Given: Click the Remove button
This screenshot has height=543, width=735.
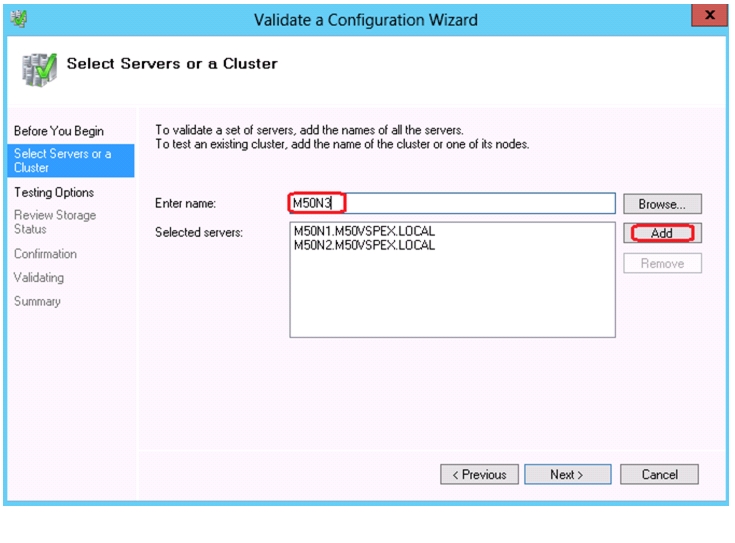Looking at the screenshot, I should point(662,263).
